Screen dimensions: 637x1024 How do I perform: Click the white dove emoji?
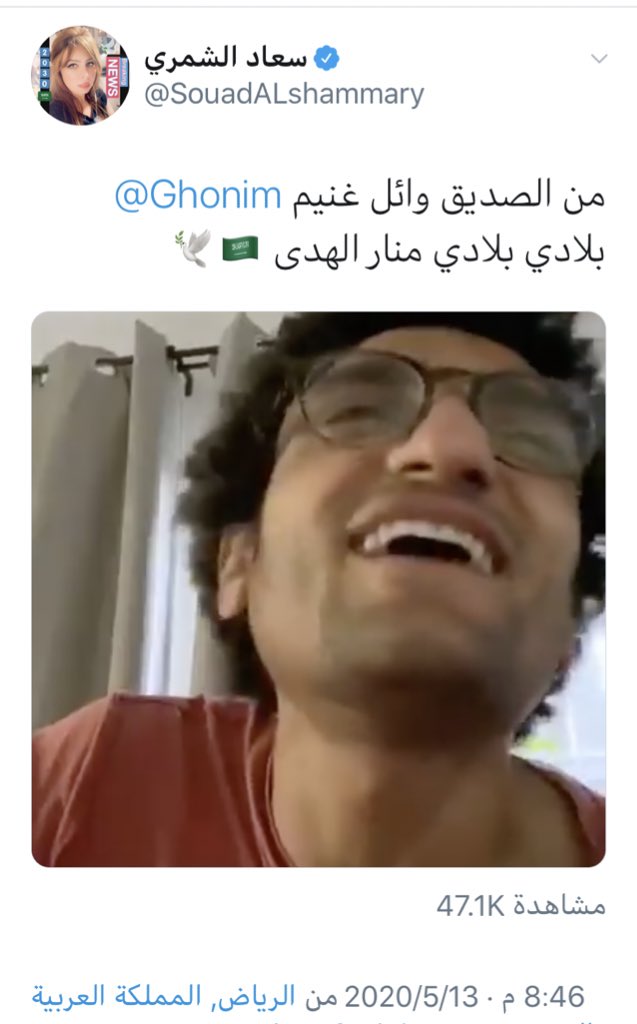click(193, 248)
